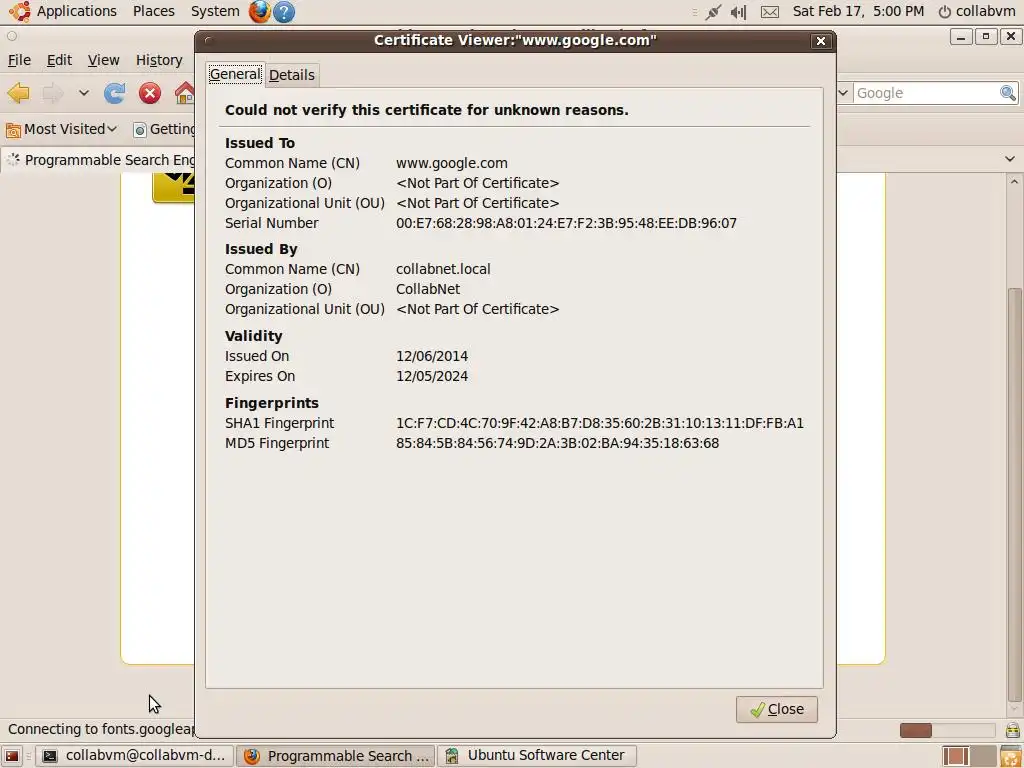Click the Firefox Back arrow button
The width and height of the screenshot is (1024, 768).
point(18,93)
